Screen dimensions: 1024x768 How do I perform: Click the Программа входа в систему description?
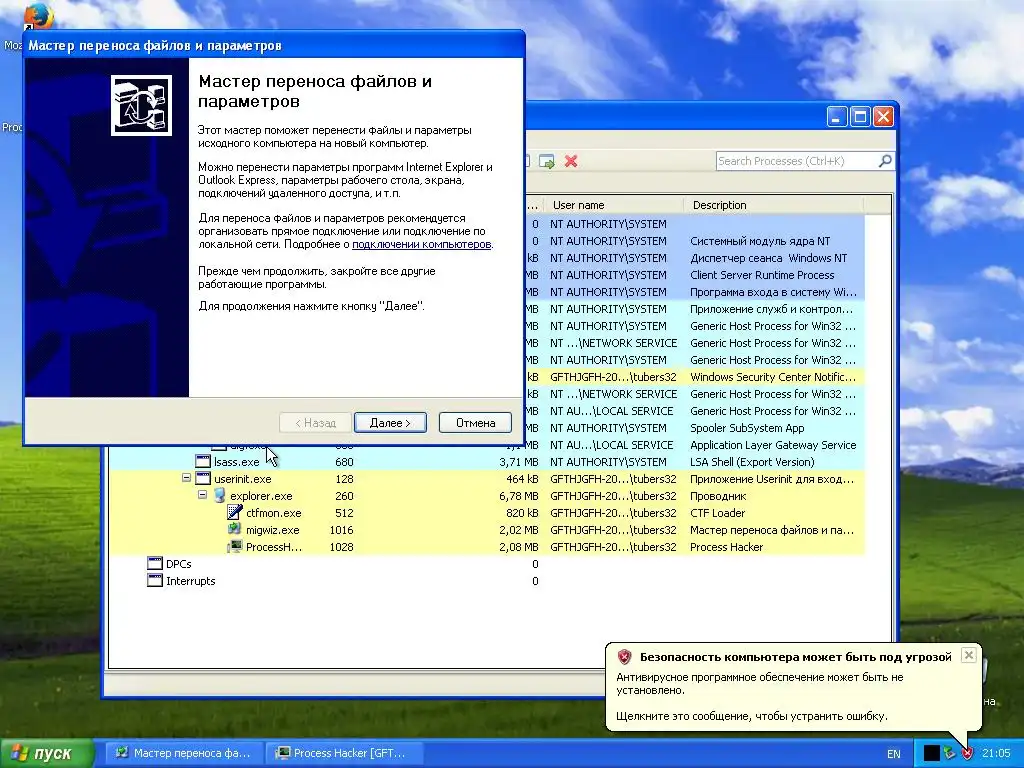[773, 292]
